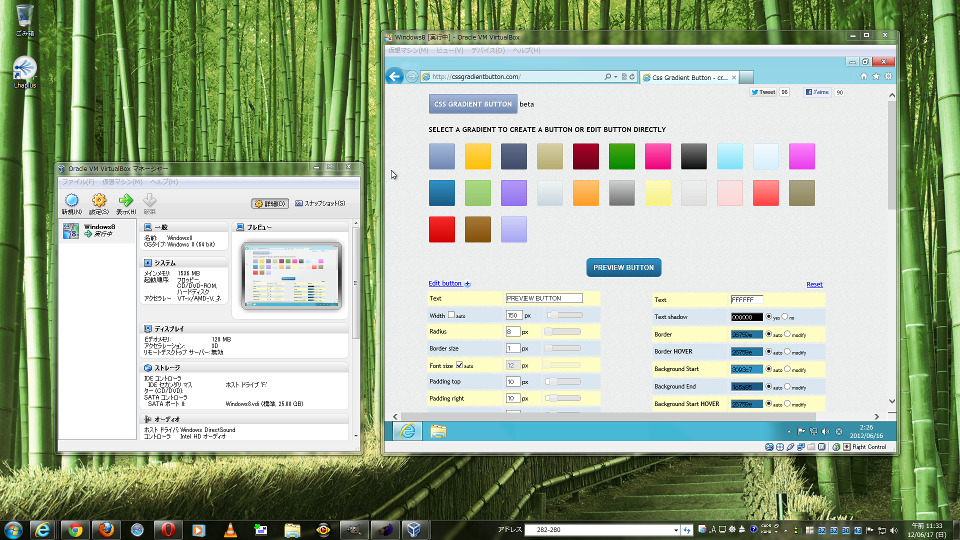Open the Recycle Bin on the desktop
Viewport: 960px width, 540px height.
click(x=24, y=20)
